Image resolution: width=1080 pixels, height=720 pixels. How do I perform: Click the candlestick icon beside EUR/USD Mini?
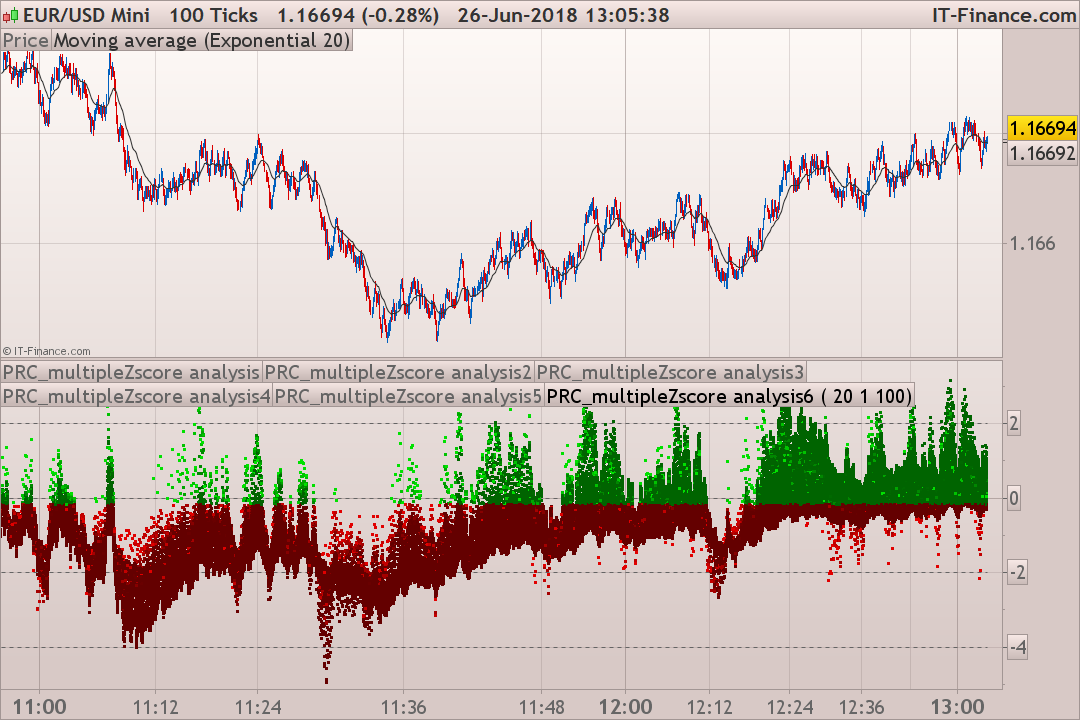click(x=10, y=15)
